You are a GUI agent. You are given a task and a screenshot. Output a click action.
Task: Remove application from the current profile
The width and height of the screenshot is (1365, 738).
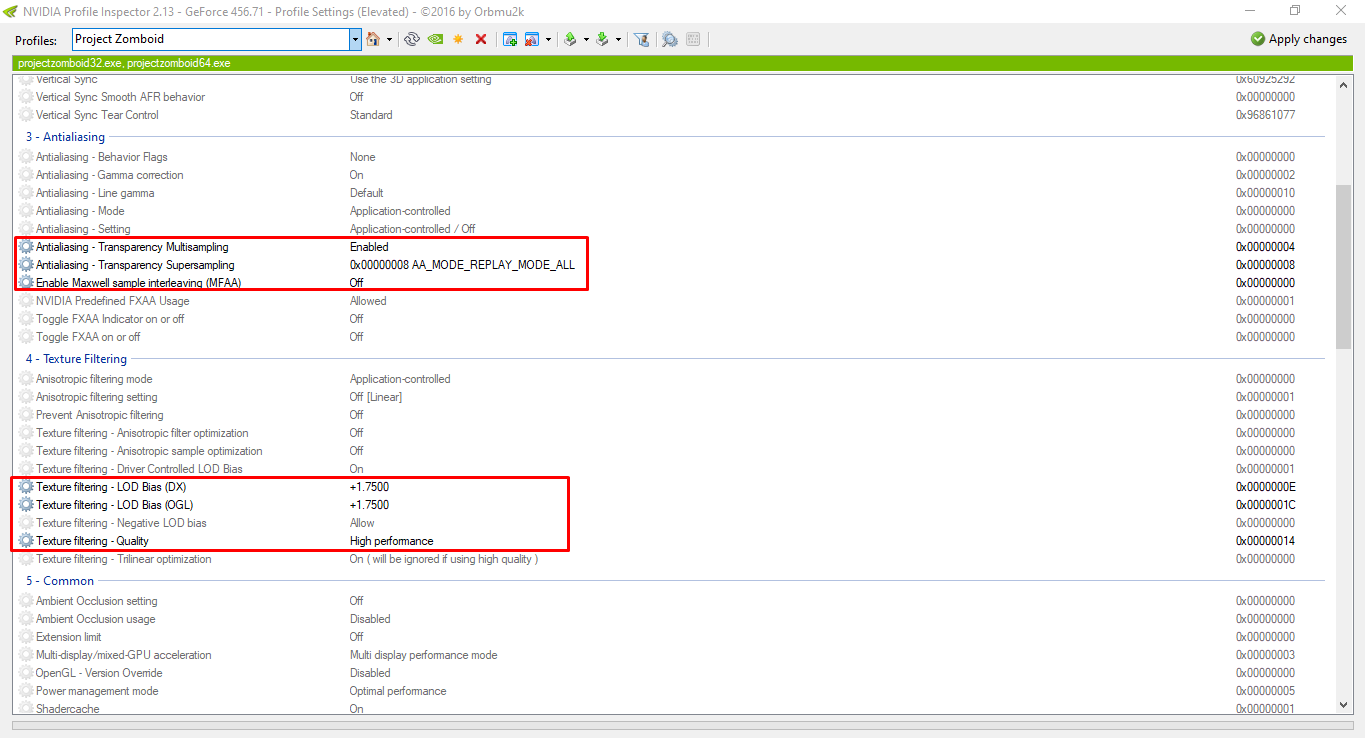click(x=532, y=39)
